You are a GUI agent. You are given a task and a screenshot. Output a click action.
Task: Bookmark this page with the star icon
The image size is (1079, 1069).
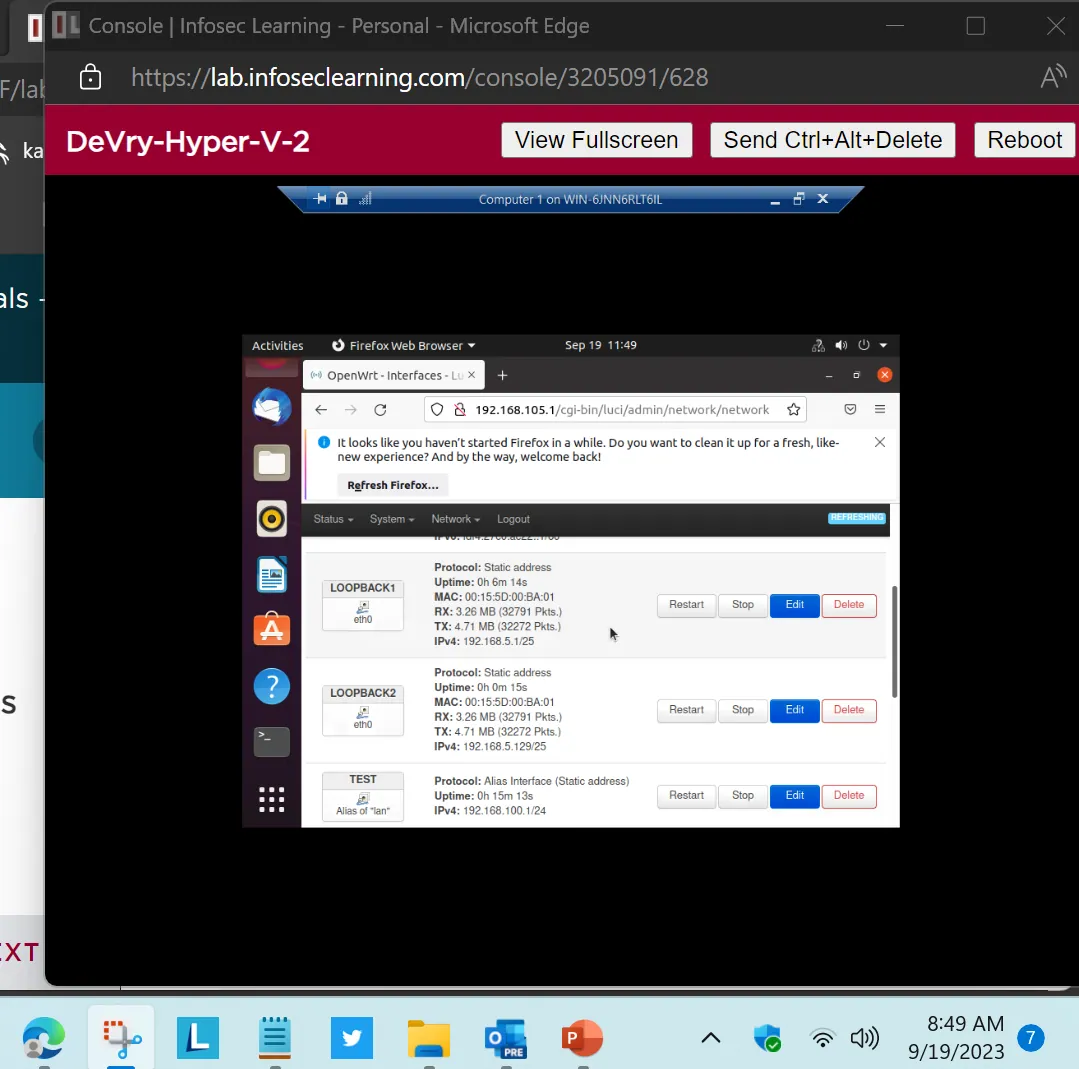pyautogui.click(x=793, y=410)
